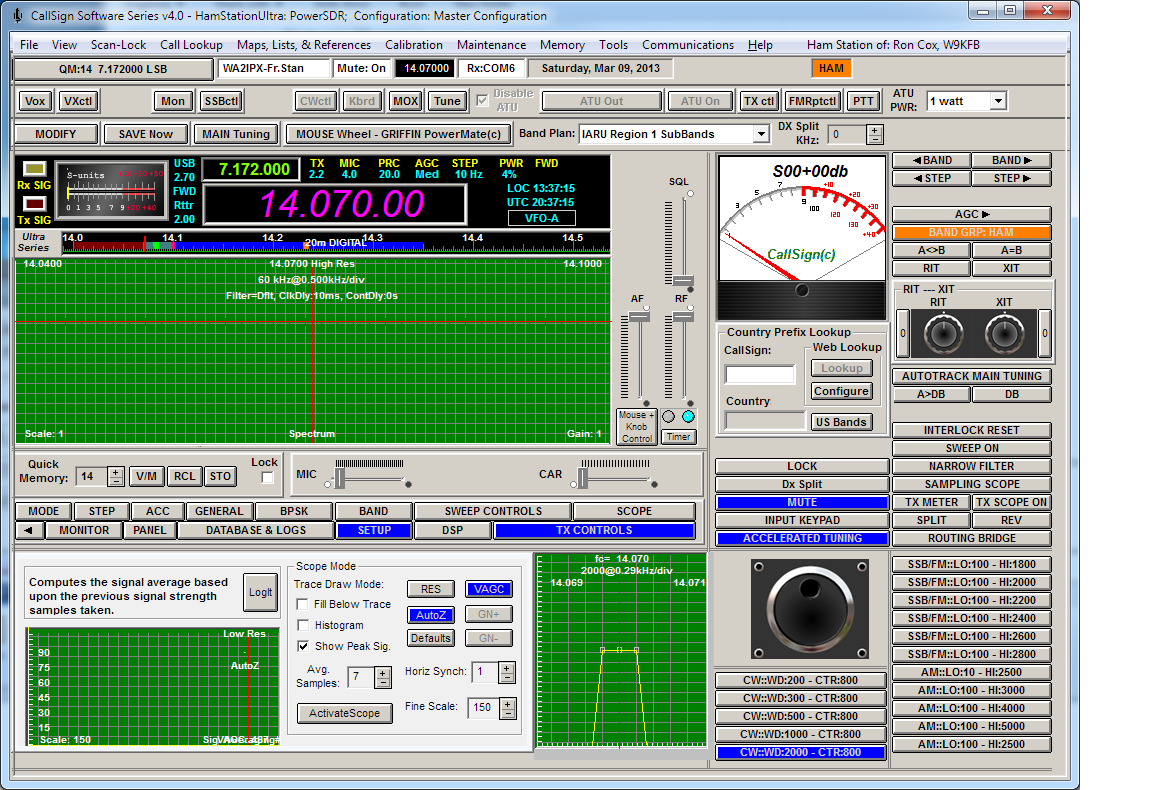Click the Rx SIG indicator lamp
Viewport: 1152px width, 790px height.
pyautogui.click(x=35, y=169)
